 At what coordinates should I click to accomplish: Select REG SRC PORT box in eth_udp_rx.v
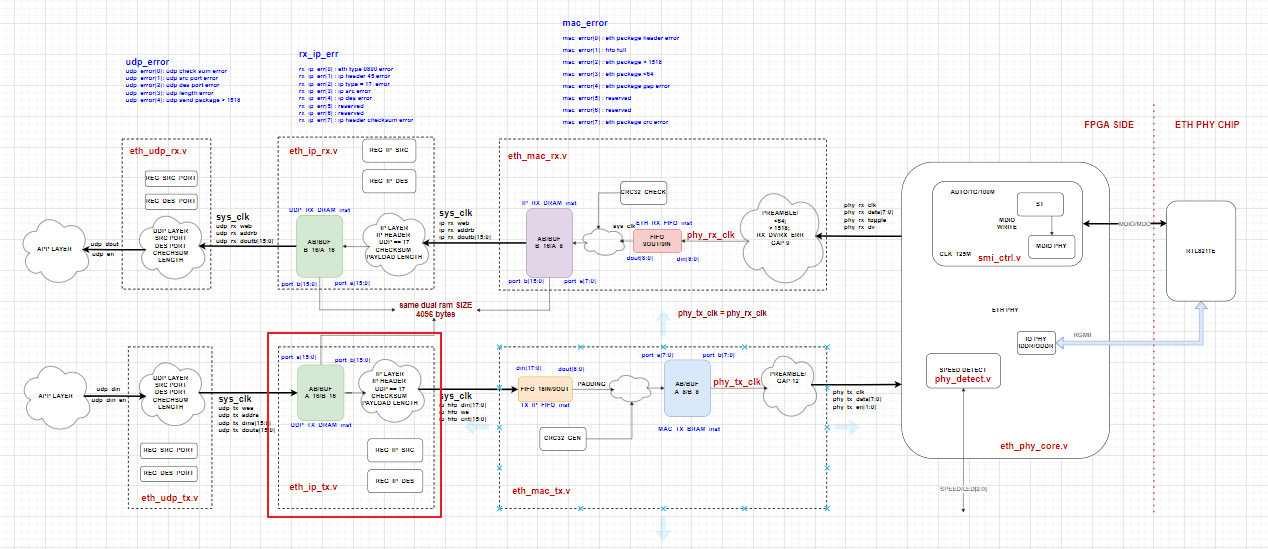coord(171,178)
